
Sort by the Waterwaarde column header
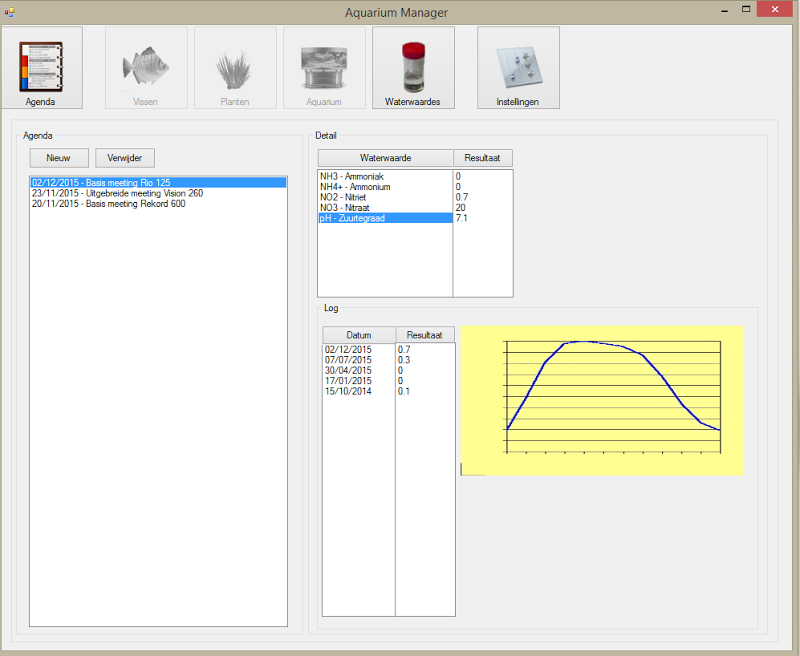click(384, 157)
